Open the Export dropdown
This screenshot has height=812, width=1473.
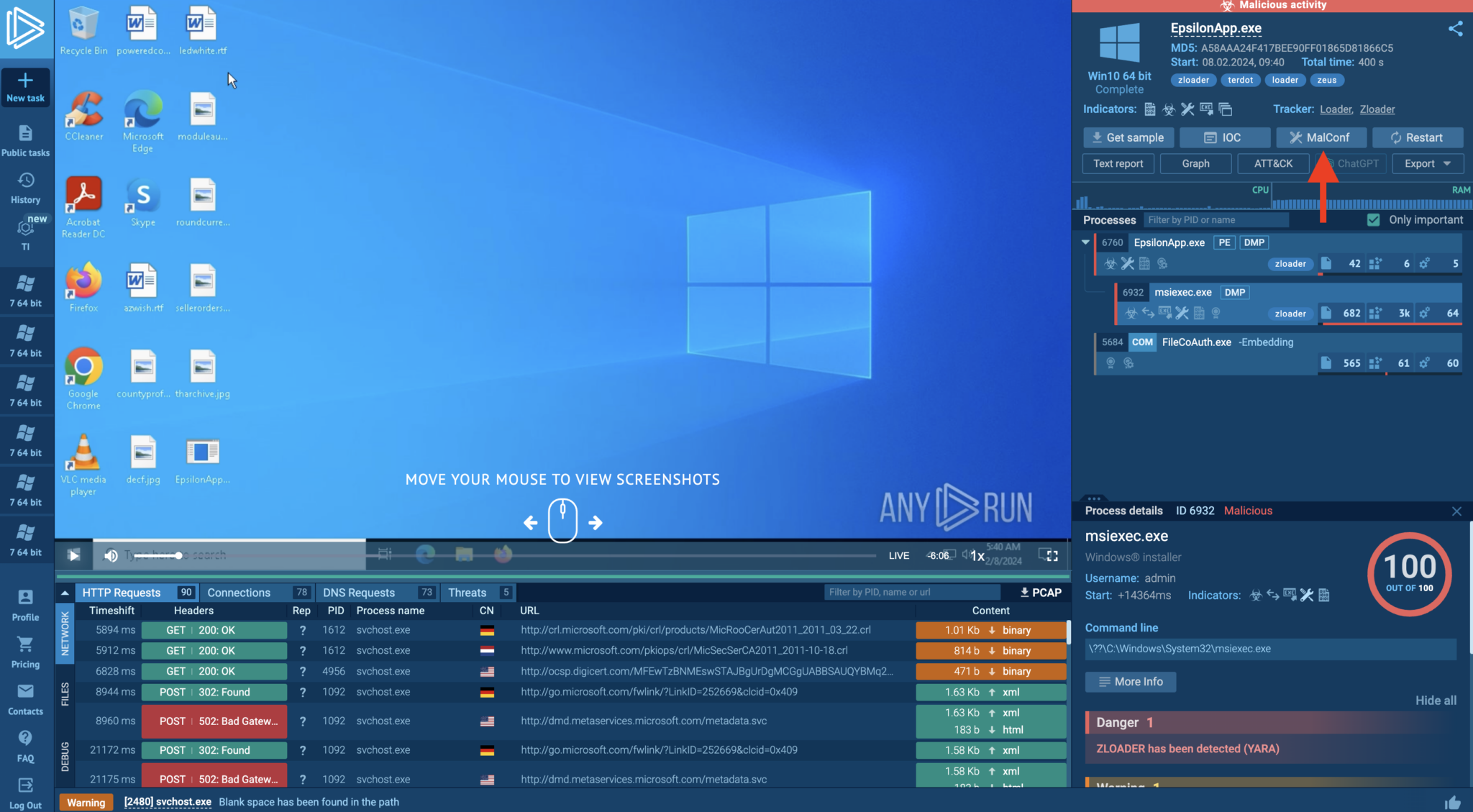1427,164
